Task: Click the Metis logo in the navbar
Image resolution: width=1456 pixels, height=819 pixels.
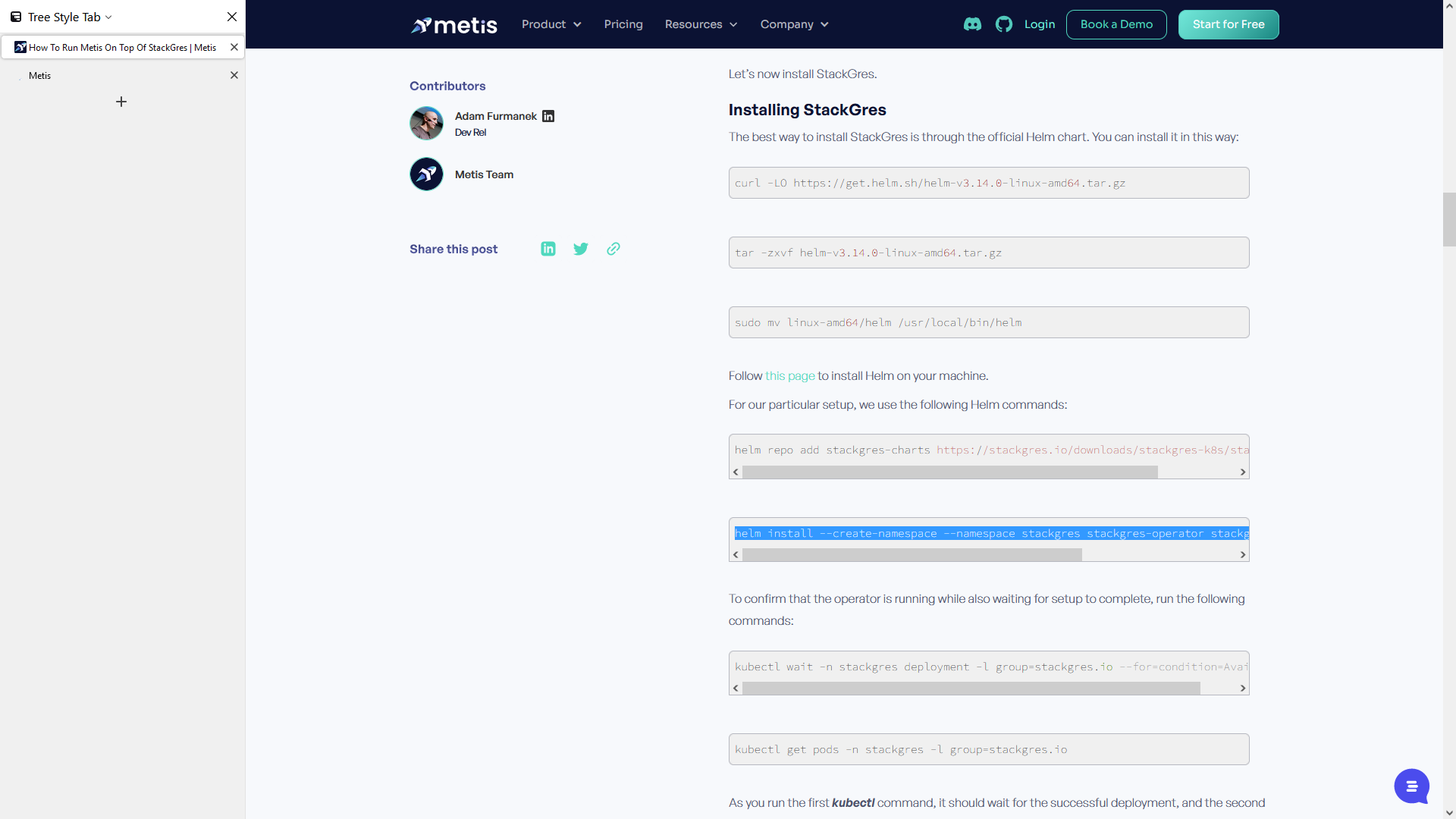Action: coord(453,25)
